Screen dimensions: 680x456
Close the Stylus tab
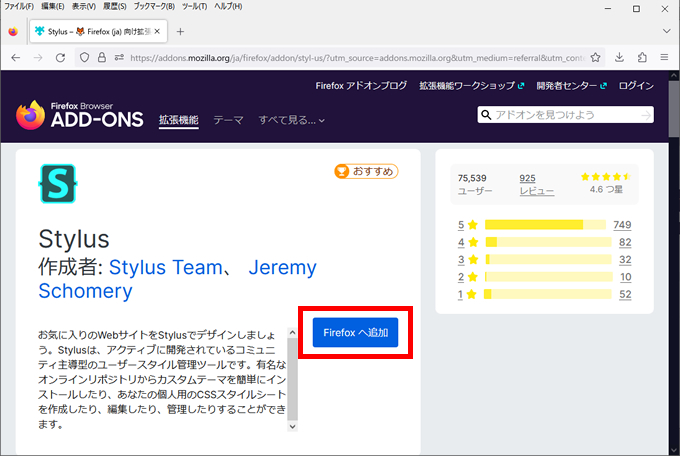[157, 31]
